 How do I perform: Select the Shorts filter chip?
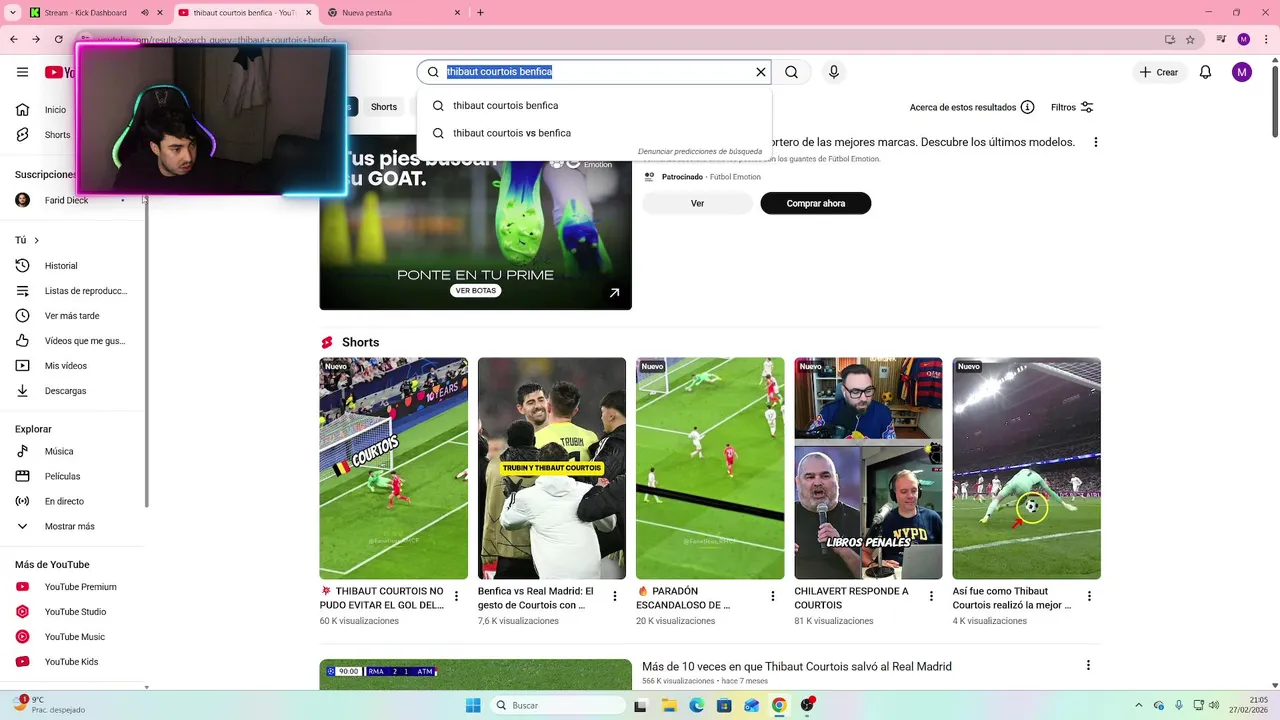coord(384,107)
